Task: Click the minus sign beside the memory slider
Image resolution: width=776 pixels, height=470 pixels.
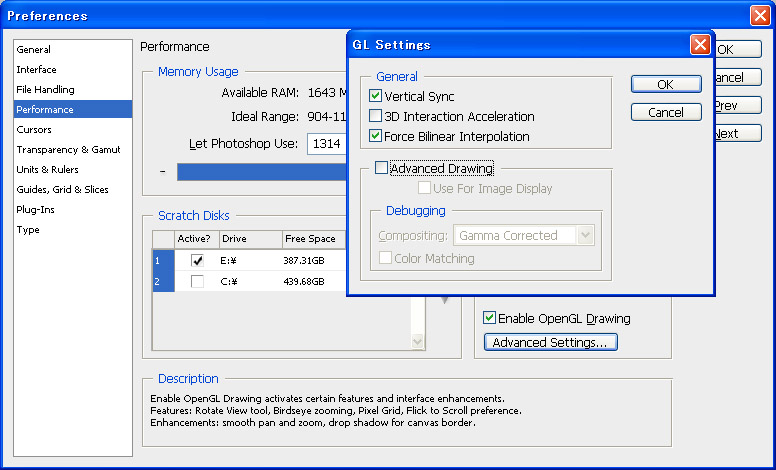Action: [x=163, y=172]
